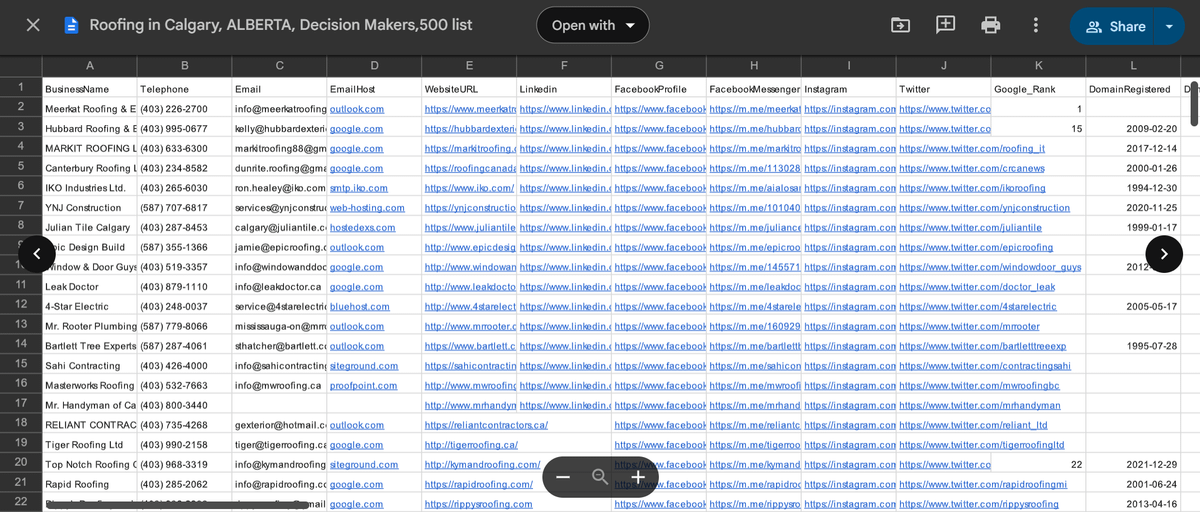This screenshot has width=1200, height=512.
Task: Click the Instagram header cell
Action: [848, 89]
